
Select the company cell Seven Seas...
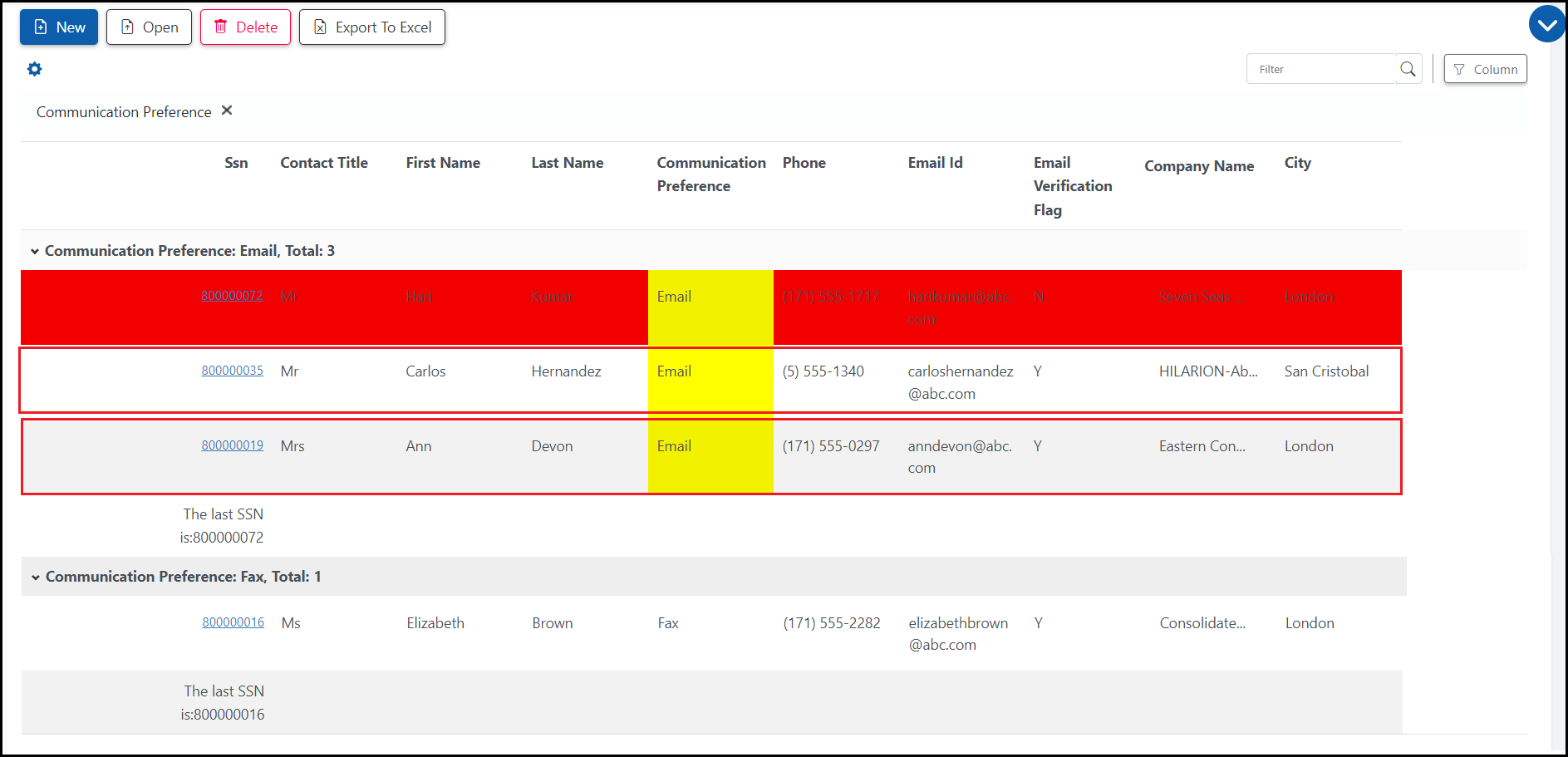[1201, 297]
